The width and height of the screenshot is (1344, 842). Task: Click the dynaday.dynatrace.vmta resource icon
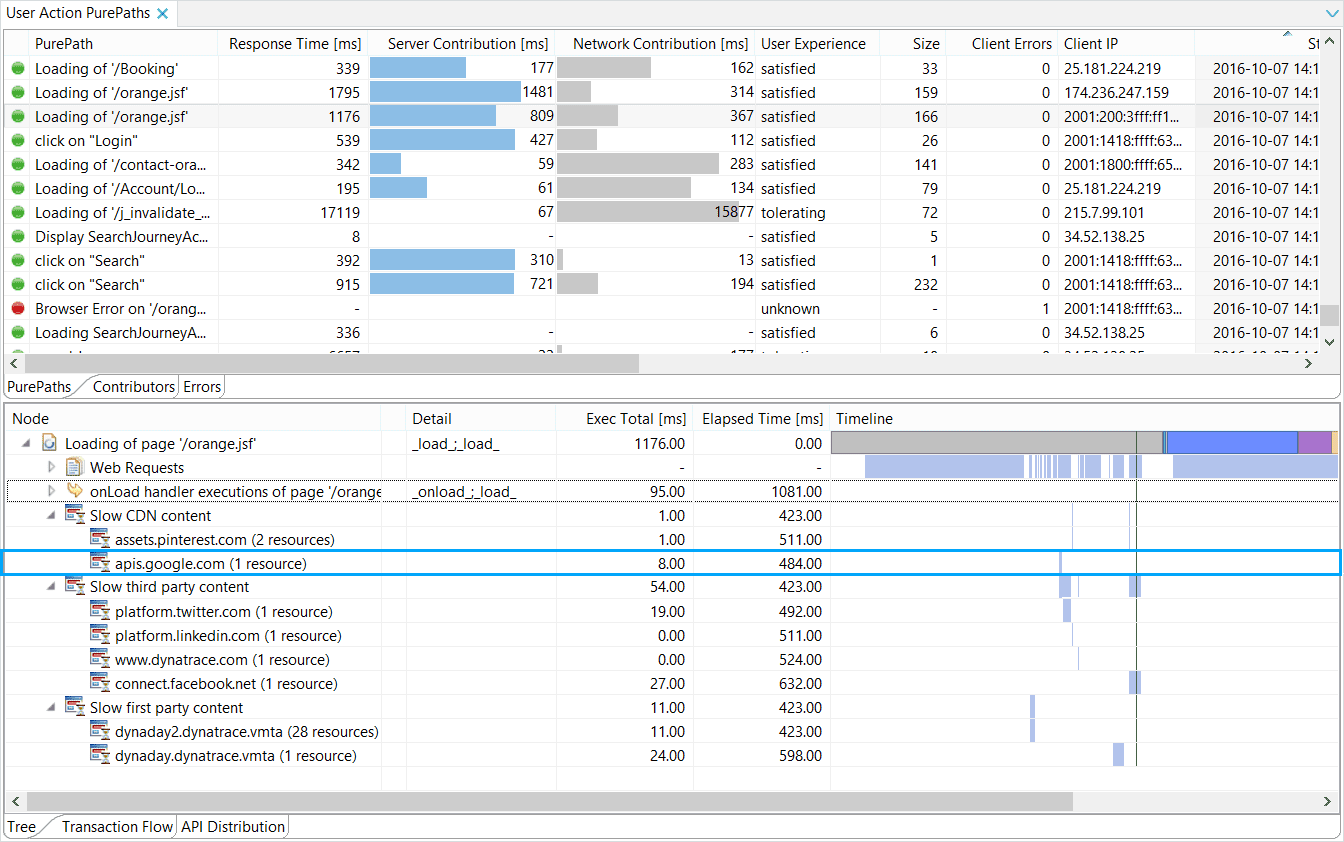(x=99, y=755)
